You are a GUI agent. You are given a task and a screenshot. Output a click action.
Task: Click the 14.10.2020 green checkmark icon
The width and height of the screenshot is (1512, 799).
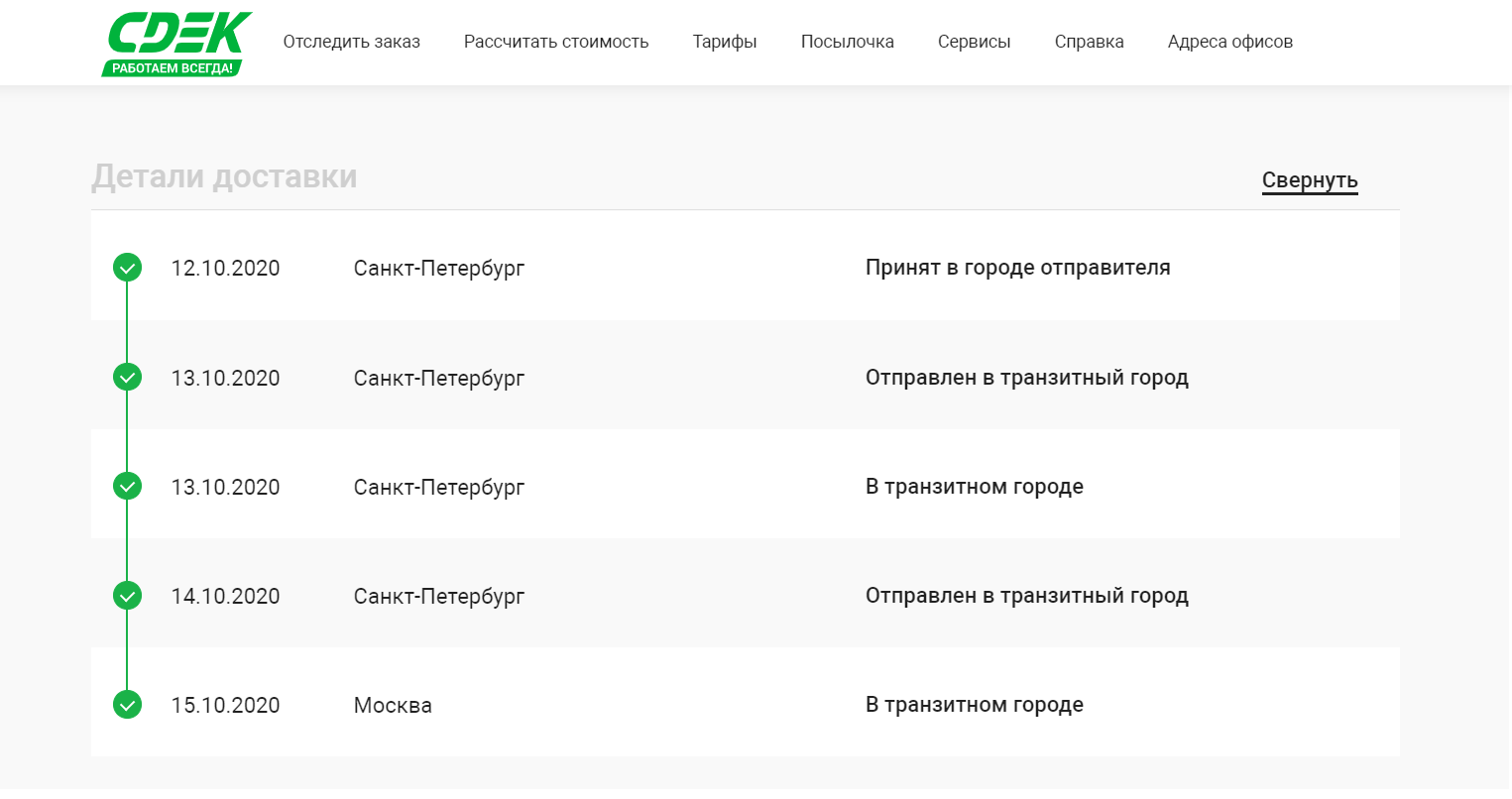127,596
